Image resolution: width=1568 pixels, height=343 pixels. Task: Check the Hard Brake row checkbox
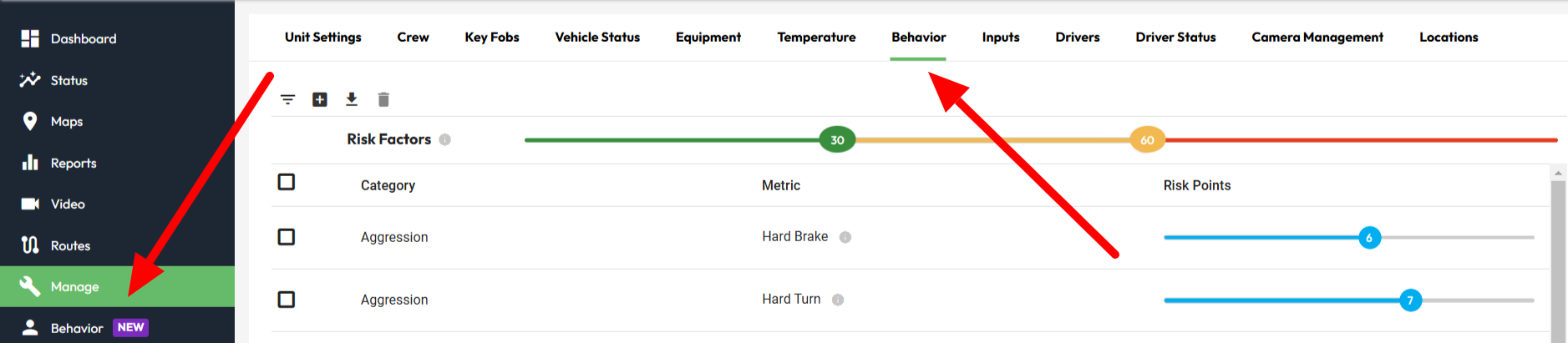click(x=287, y=237)
